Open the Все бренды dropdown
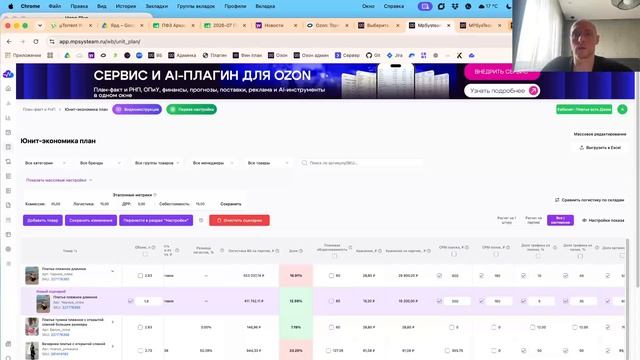 point(100,163)
